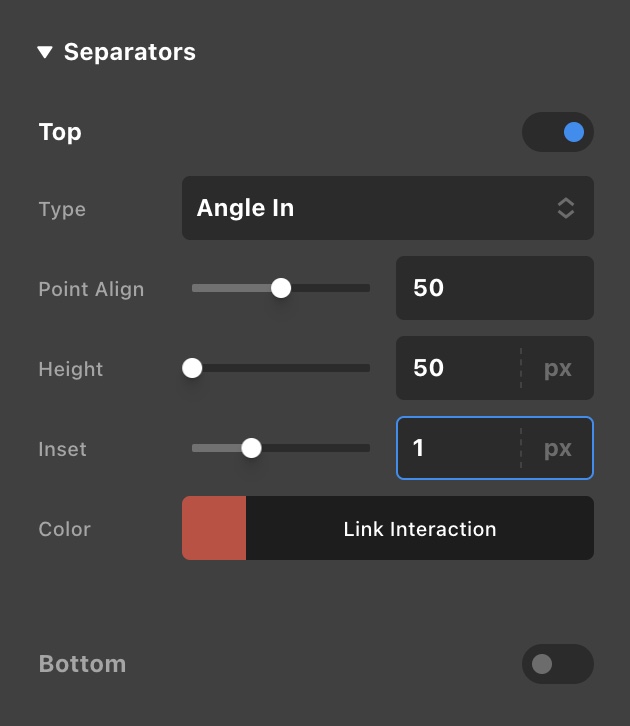Open the red Color swatch
The image size is (630, 726).
pos(214,528)
